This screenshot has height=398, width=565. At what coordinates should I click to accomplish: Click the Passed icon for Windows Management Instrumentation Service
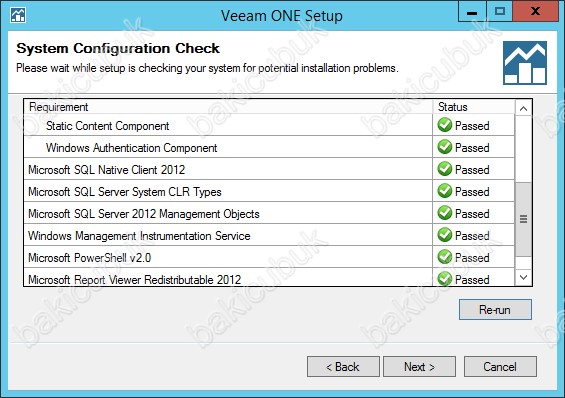445,235
